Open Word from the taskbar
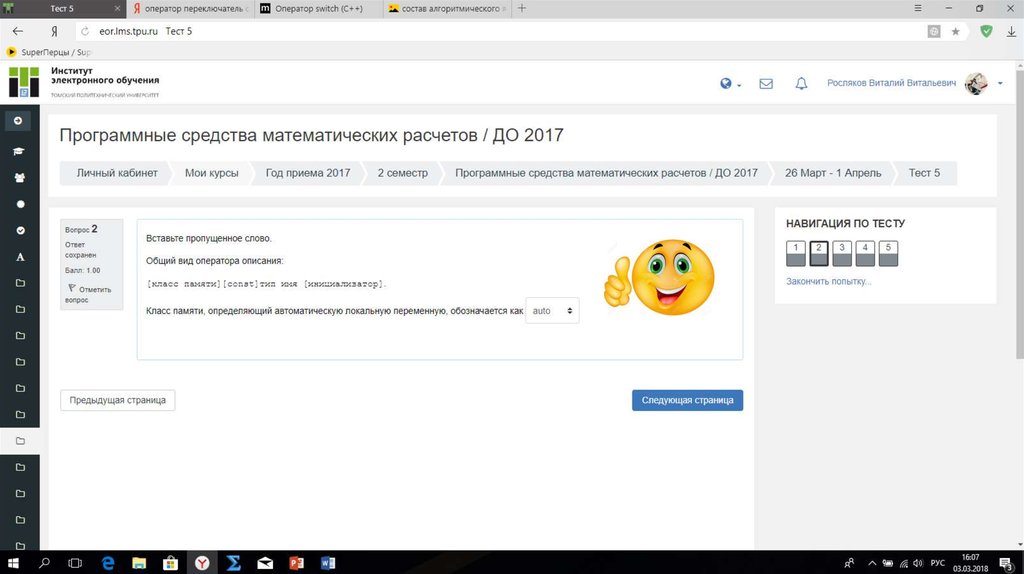 [x=328, y=563]
